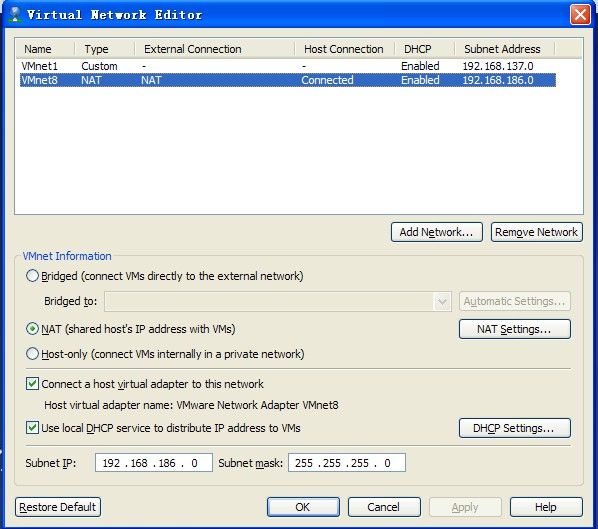Select the VMnet8 NAT network row
This screenshot has width=598, height=529.
tap(288, 80)
